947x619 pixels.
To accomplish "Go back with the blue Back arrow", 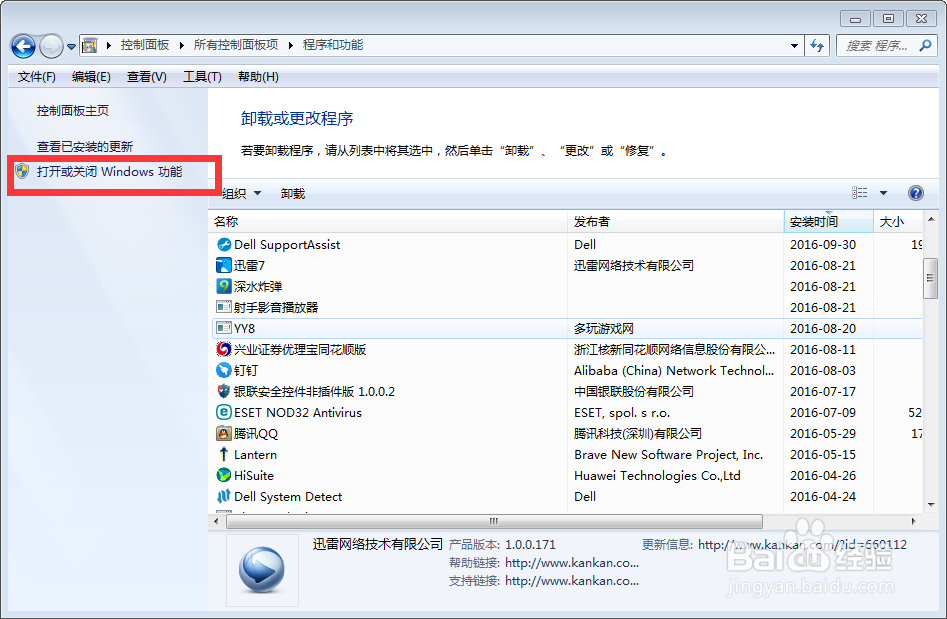I will click(x=24, y=46).
